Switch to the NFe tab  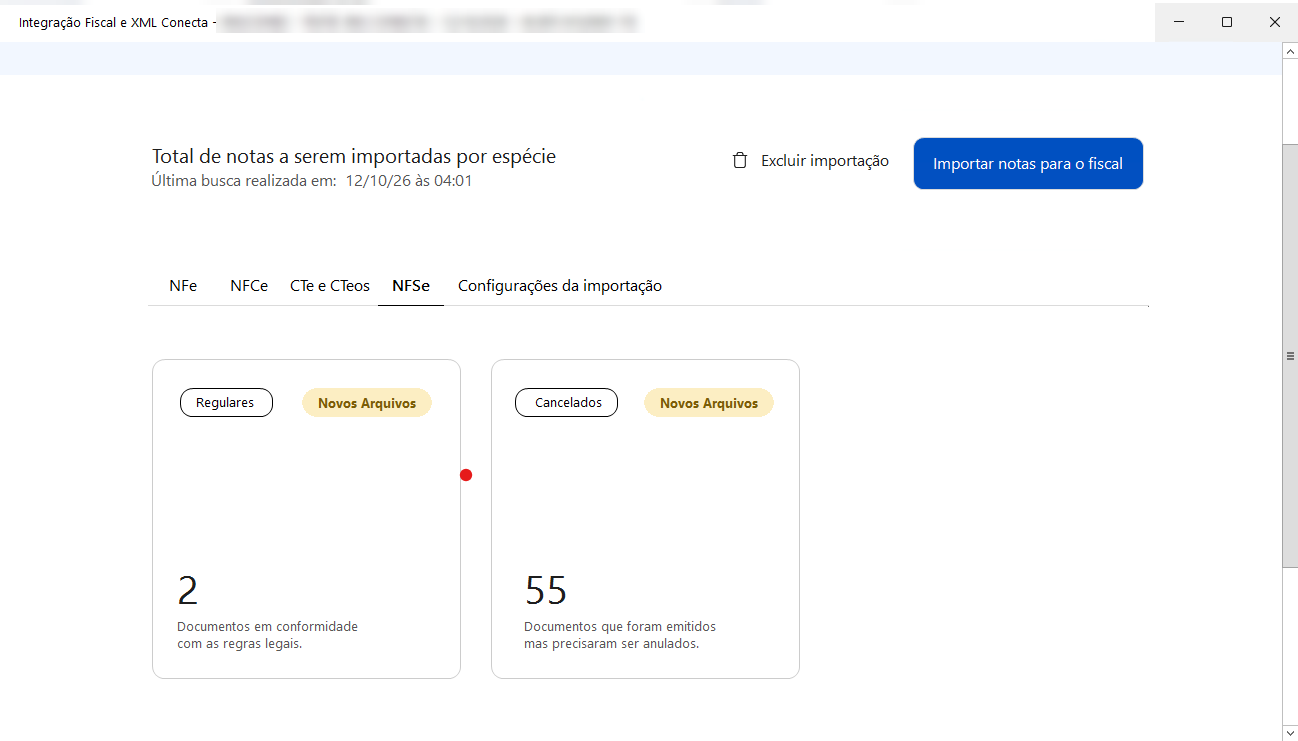point(183,286)
